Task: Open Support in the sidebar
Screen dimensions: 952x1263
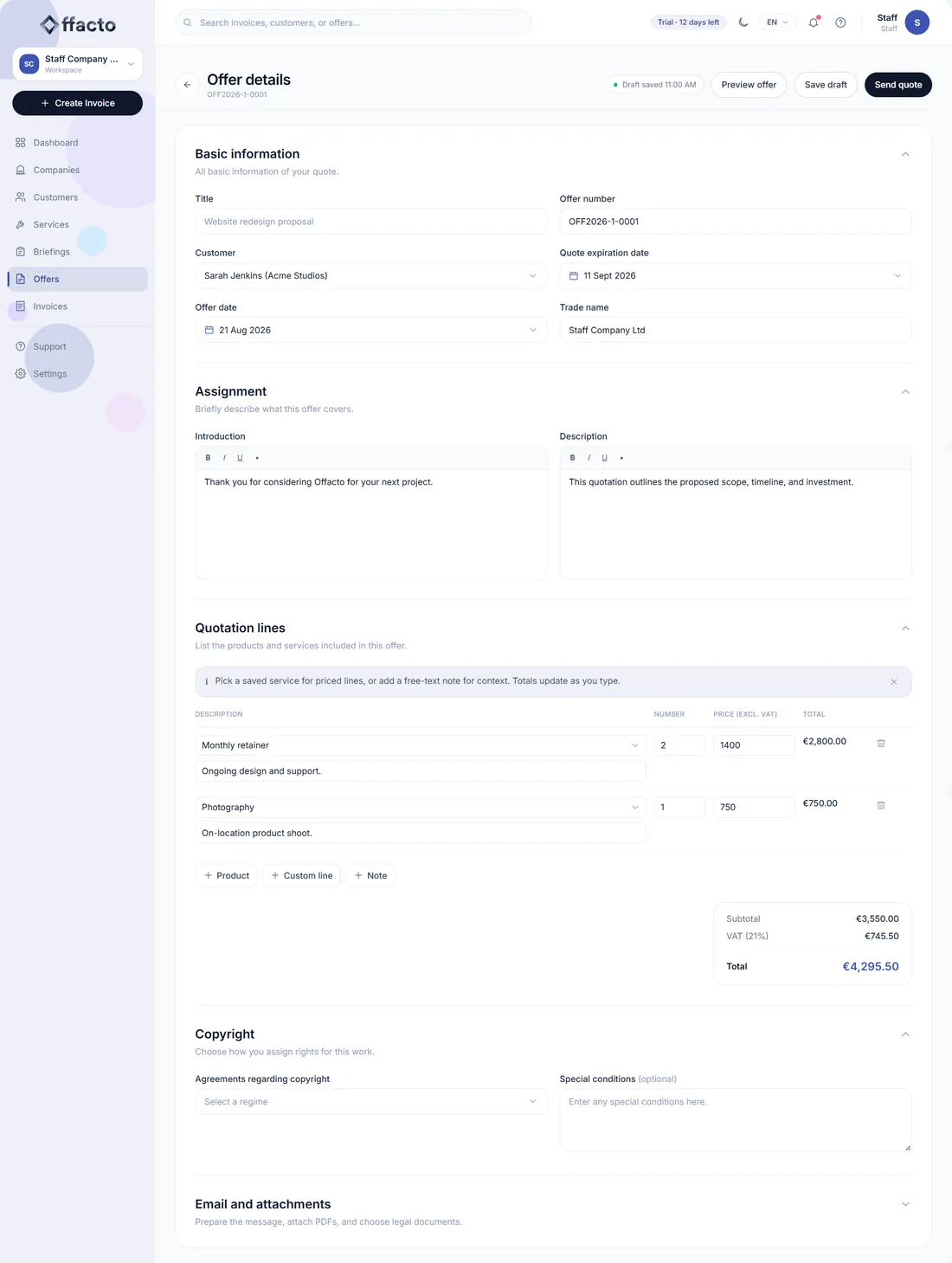Action: tap(78, 347)
